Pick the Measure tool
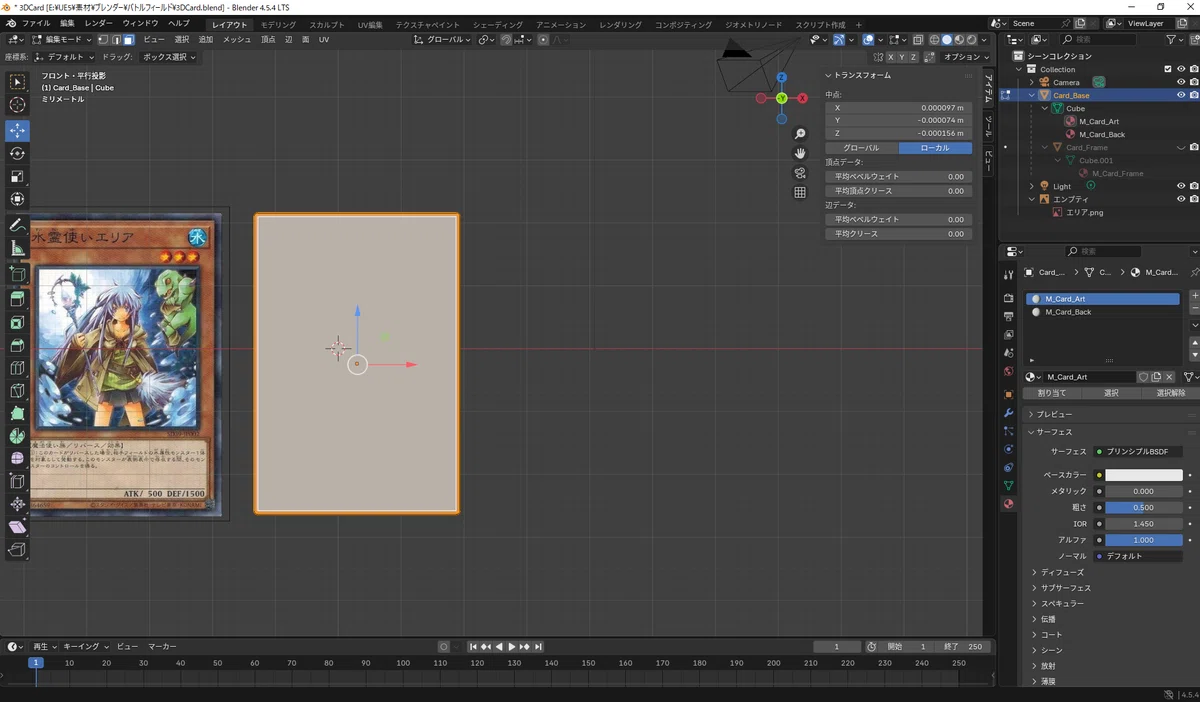The image size is (1200, 702). point(18,248)
